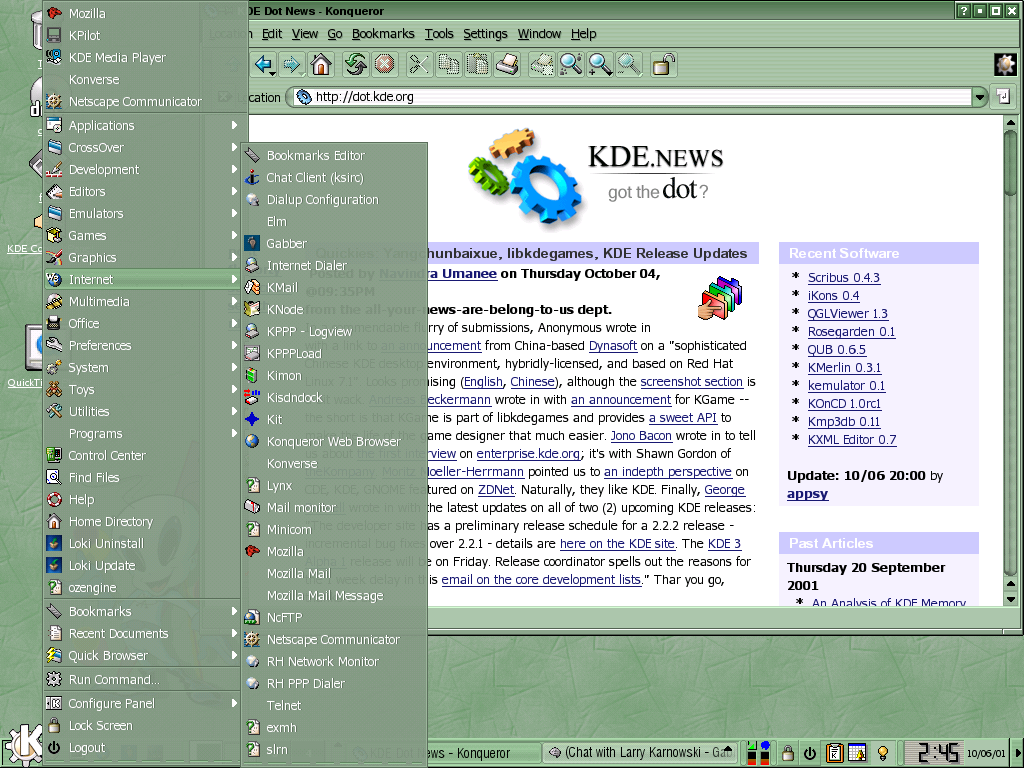1024x768 pixels.
Task: Choose Run Command... in K menu
Action: (x=142, y=679)
